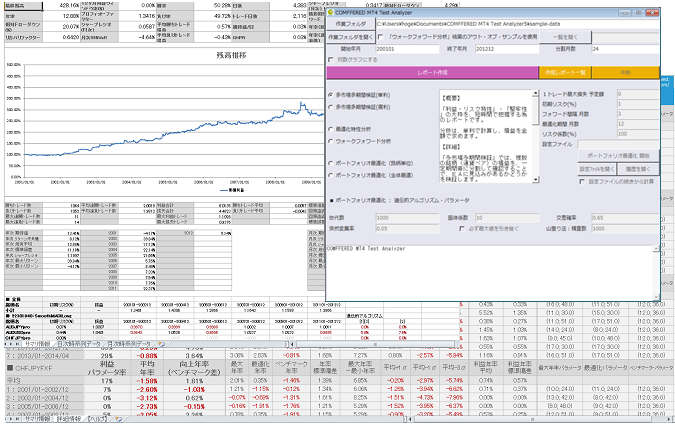
Task: Click the 個体係数 field showing 10
Action: point(507,218)
